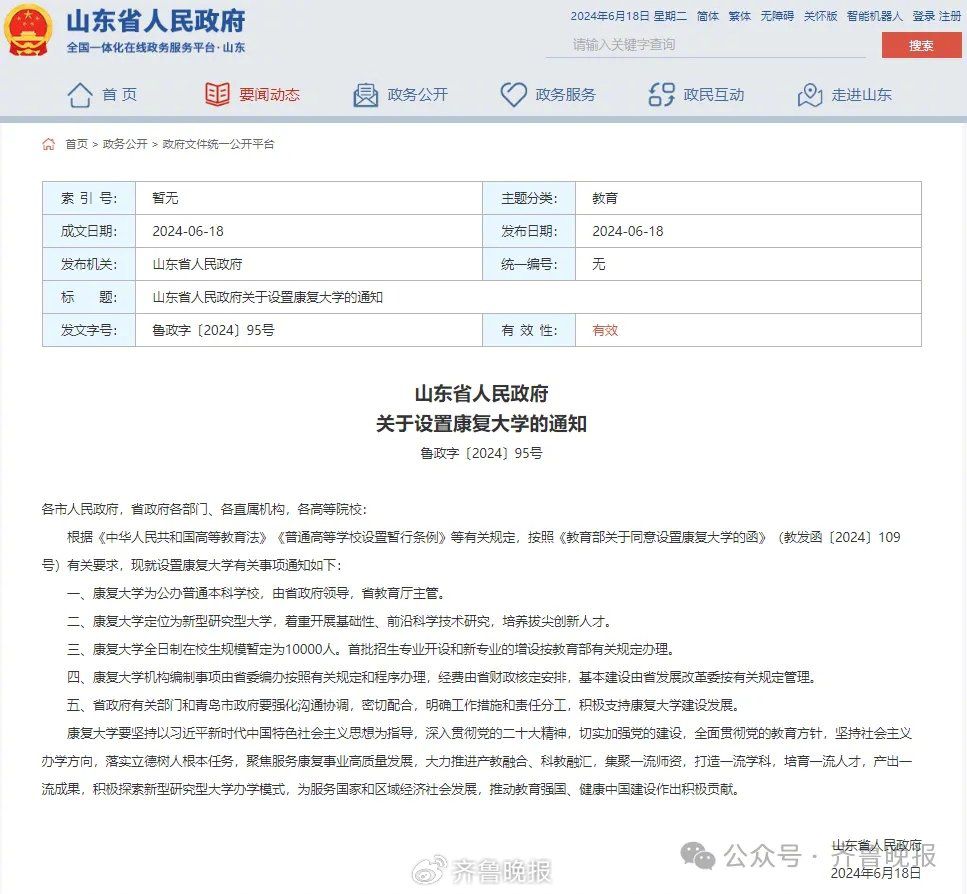Image resolution: width=967 pixels, height=894 pixels.
Task: Open 政民互动 navigation tab
Action: [x=714, y=94]
